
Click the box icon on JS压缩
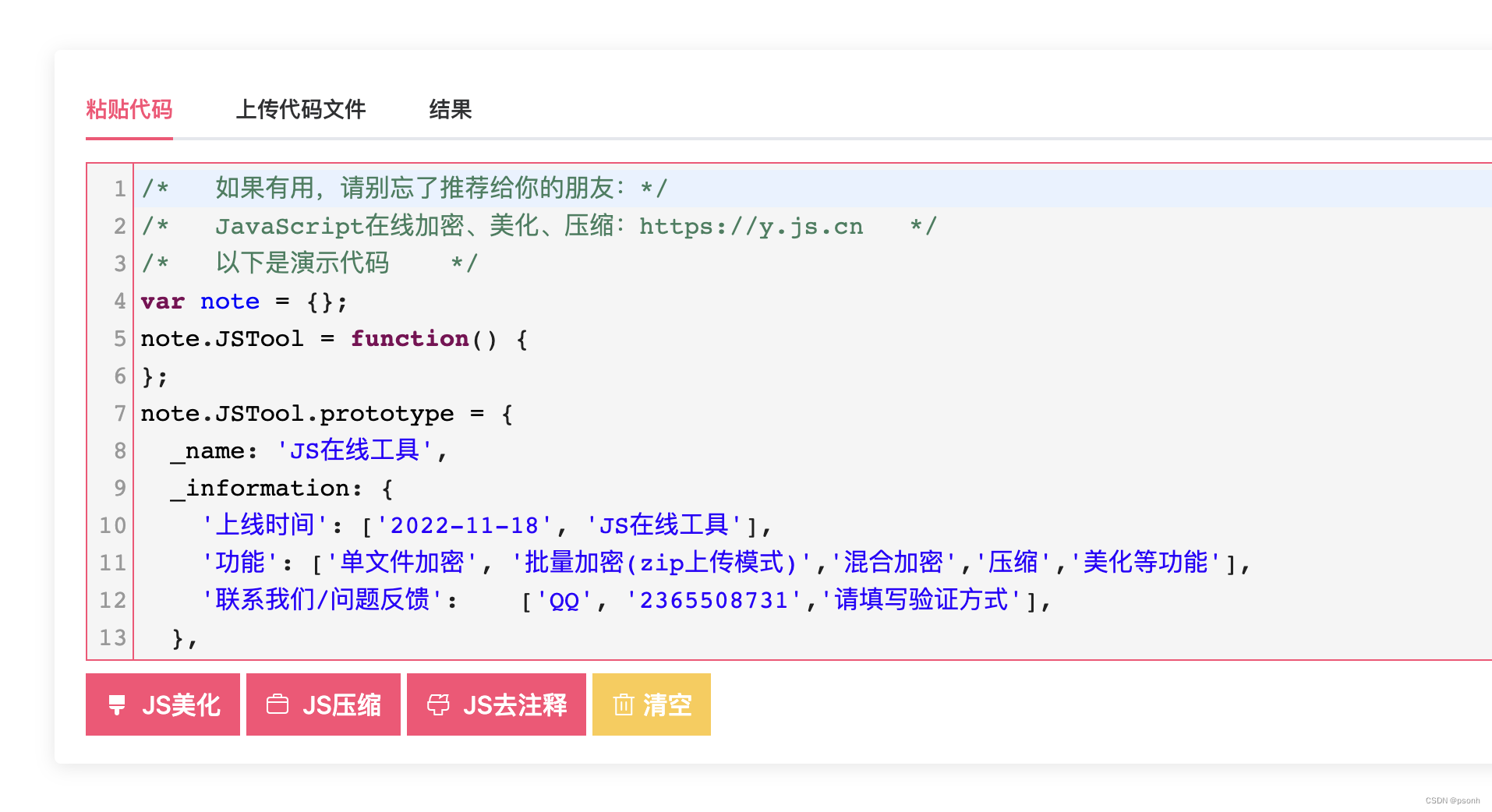pyautogui.click(x=278, y=704)
